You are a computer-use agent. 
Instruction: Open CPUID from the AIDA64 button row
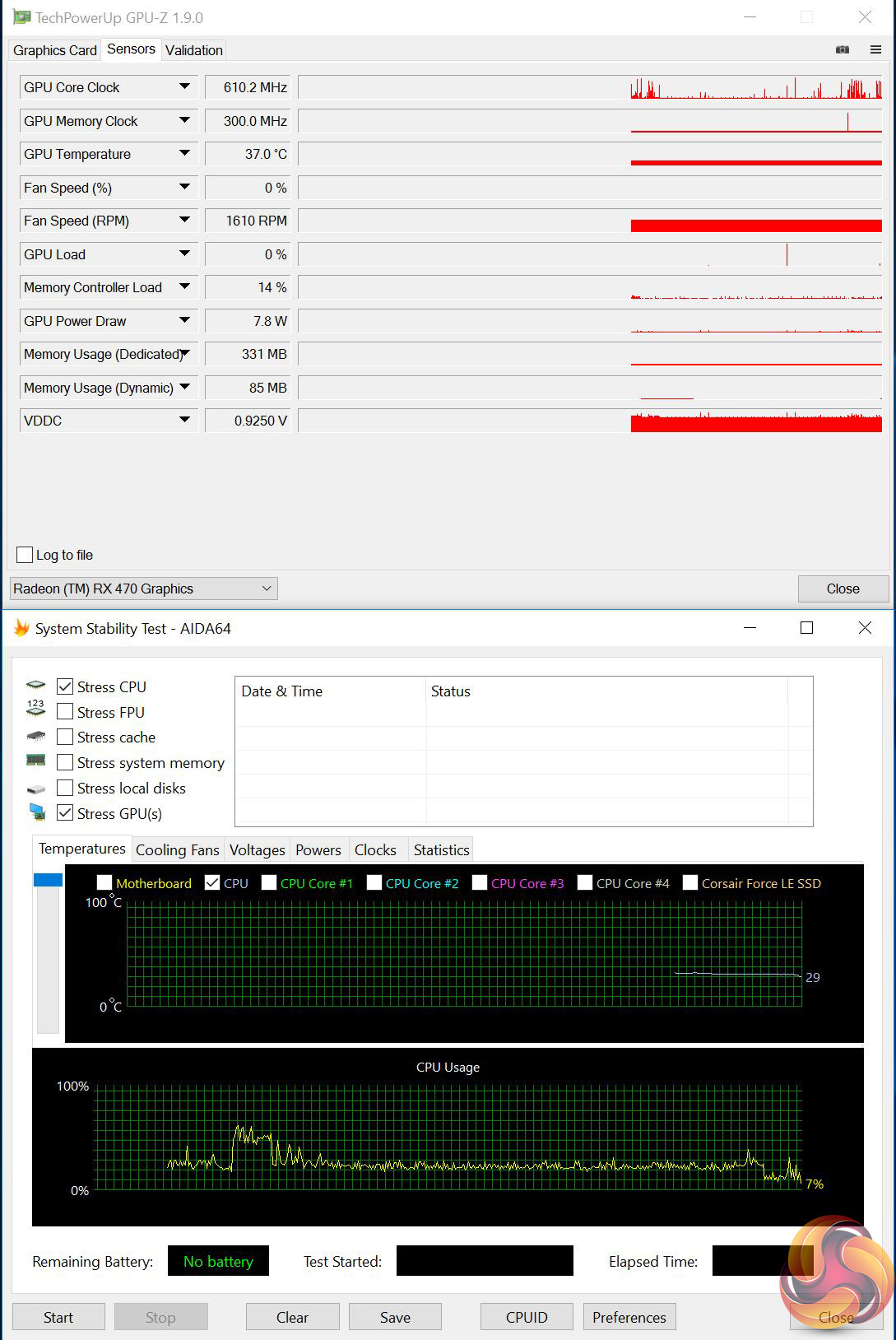pos(527,1317)
